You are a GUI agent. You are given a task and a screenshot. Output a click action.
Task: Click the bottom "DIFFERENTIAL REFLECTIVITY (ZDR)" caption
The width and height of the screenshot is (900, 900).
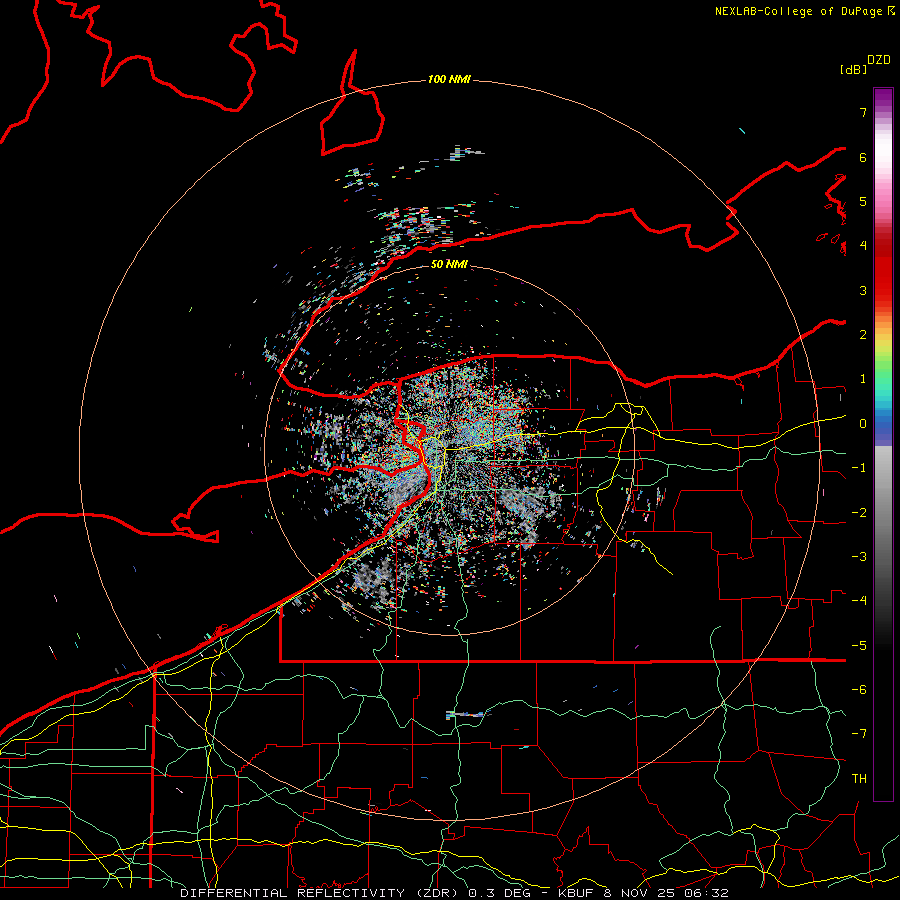(319, 893)
